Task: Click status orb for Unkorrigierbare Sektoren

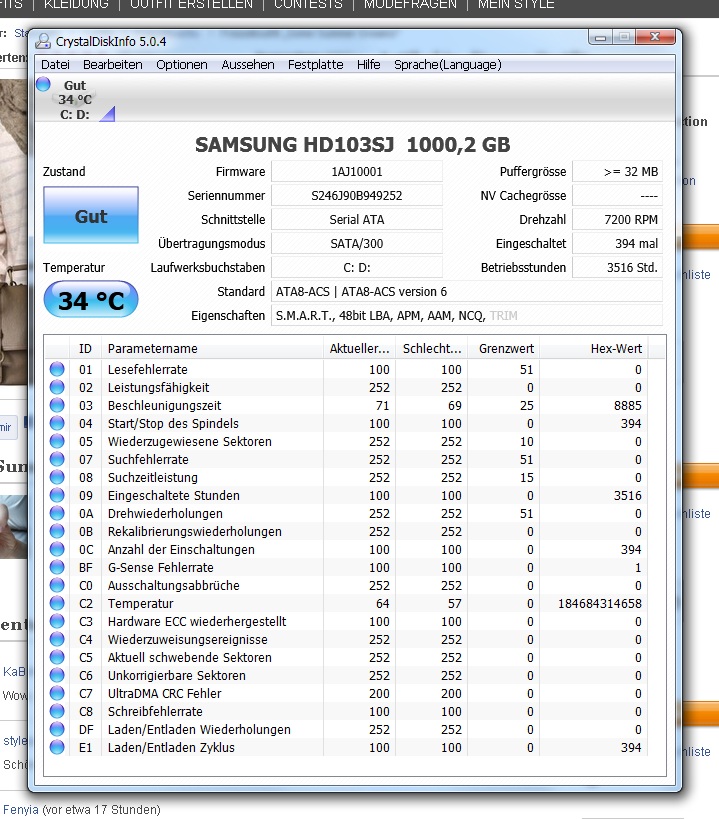Action: [x=57, y=675]
